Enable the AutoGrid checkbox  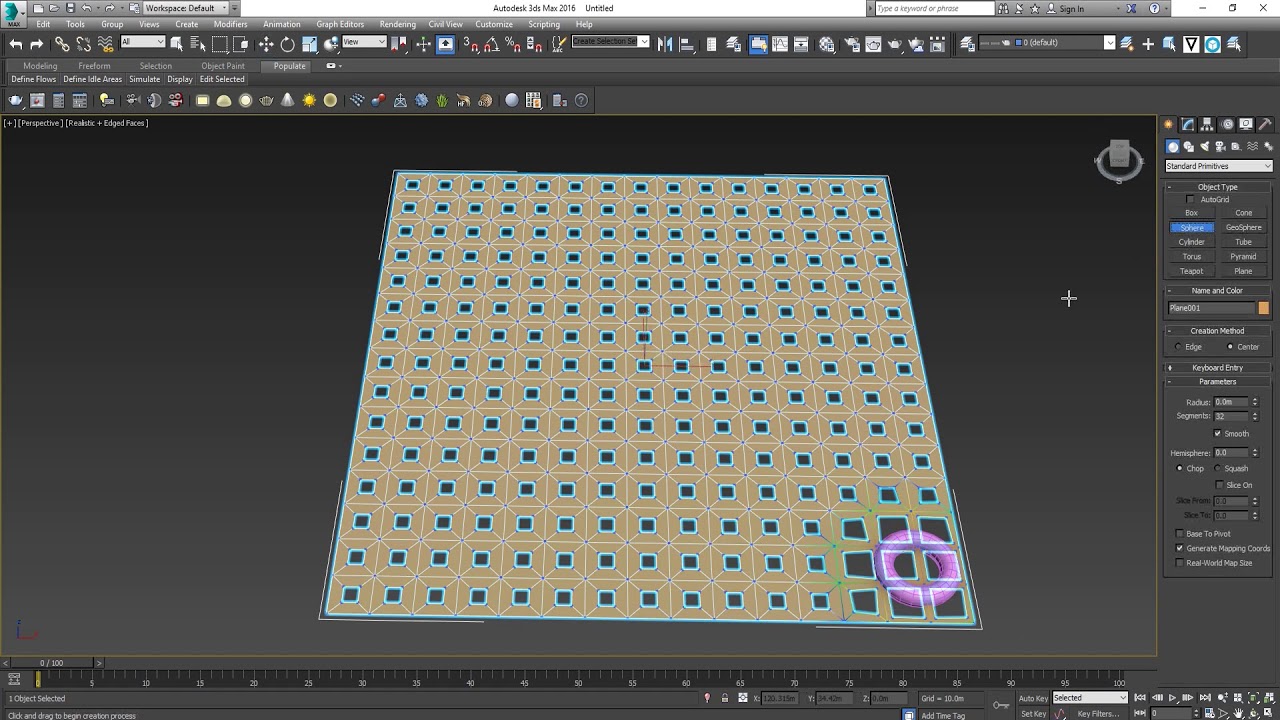click(x=1191, y=199)
